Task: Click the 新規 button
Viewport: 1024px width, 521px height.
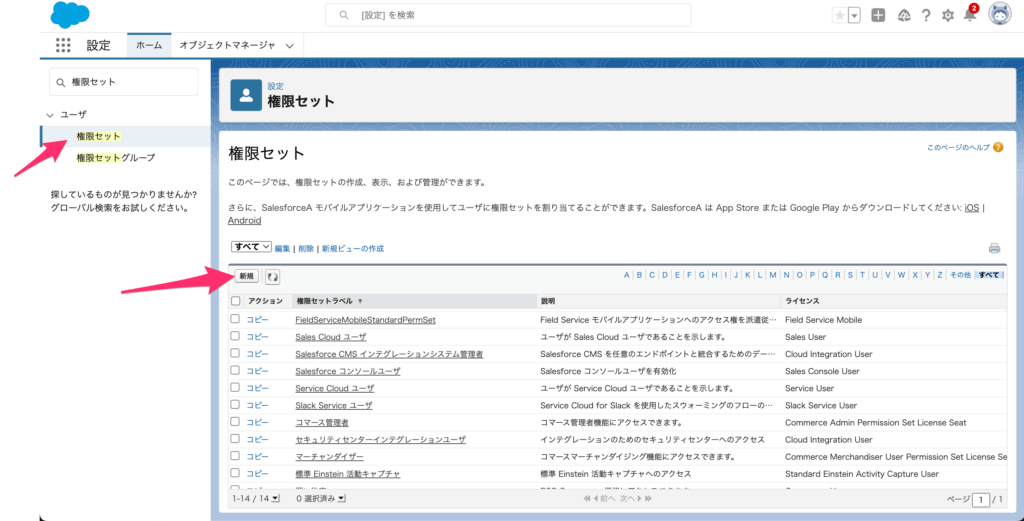Action: pos(247,276)
